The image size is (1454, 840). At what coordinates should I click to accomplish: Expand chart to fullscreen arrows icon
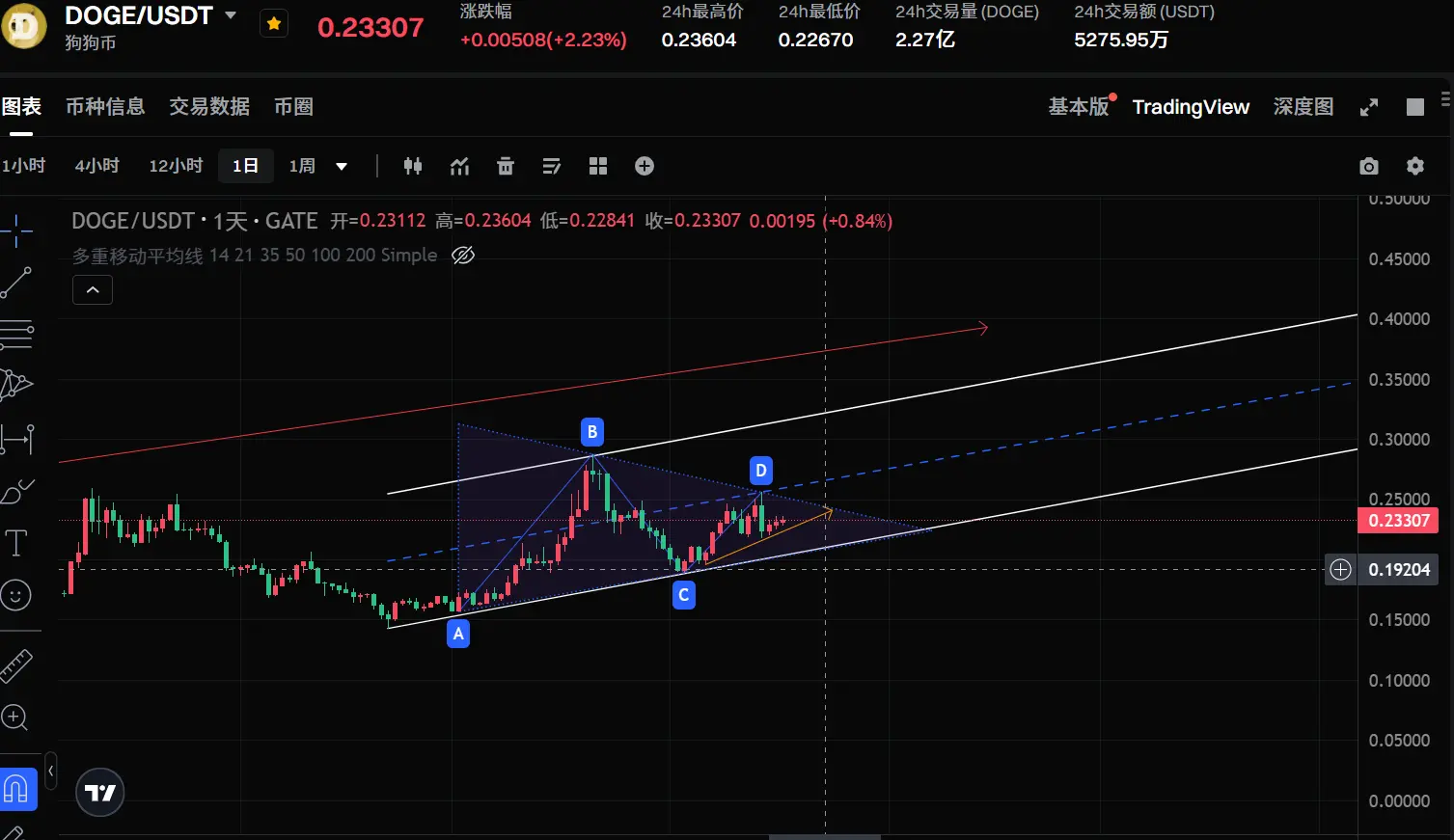point(1369,107)
